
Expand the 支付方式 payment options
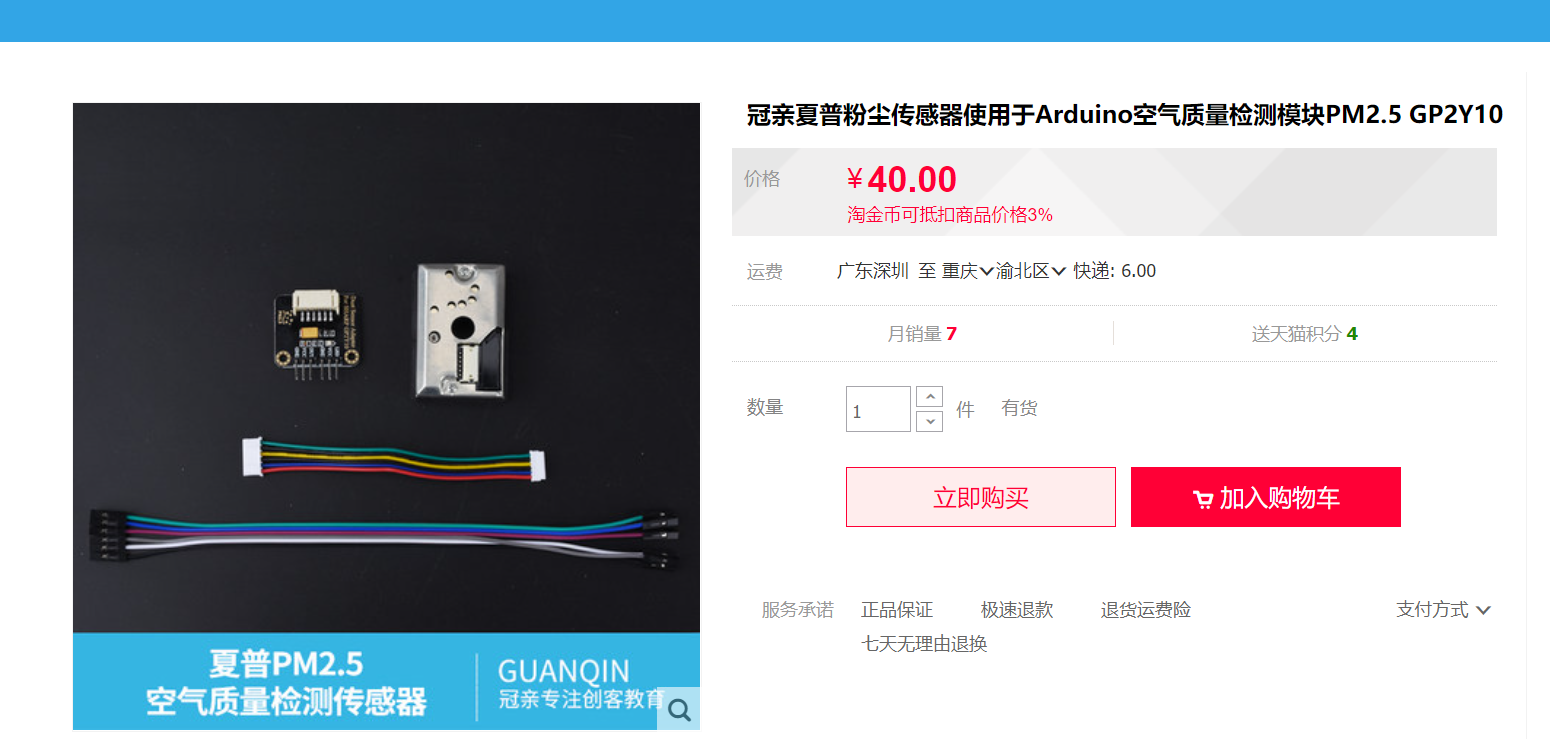(x=1443, y=610)
